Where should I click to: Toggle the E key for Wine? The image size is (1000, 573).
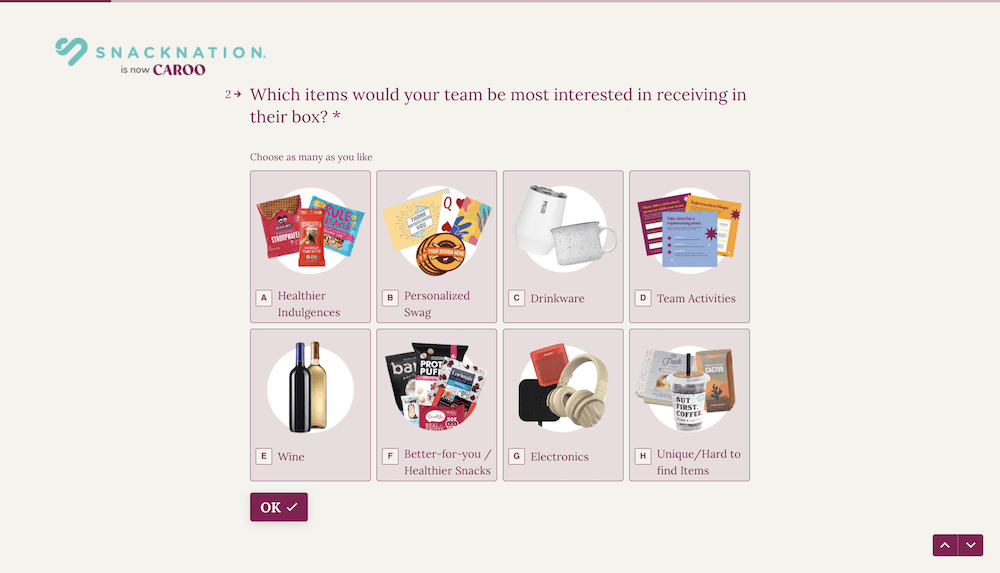click(263, 456)
